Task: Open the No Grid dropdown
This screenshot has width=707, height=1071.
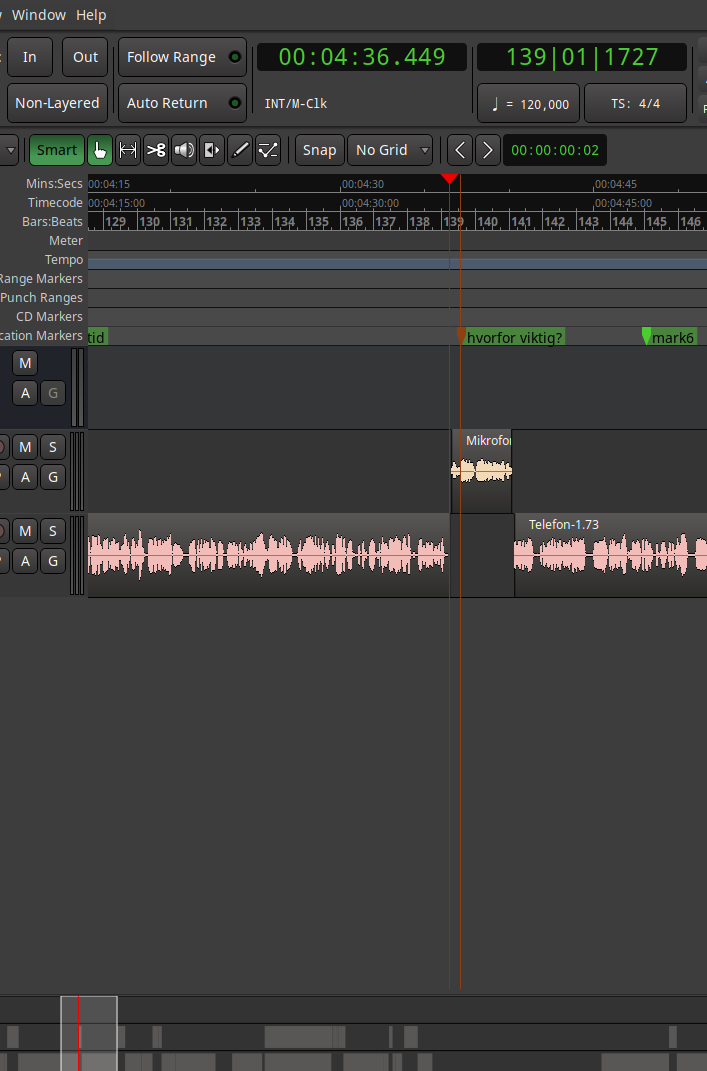Action: click(x=390, y=150)
